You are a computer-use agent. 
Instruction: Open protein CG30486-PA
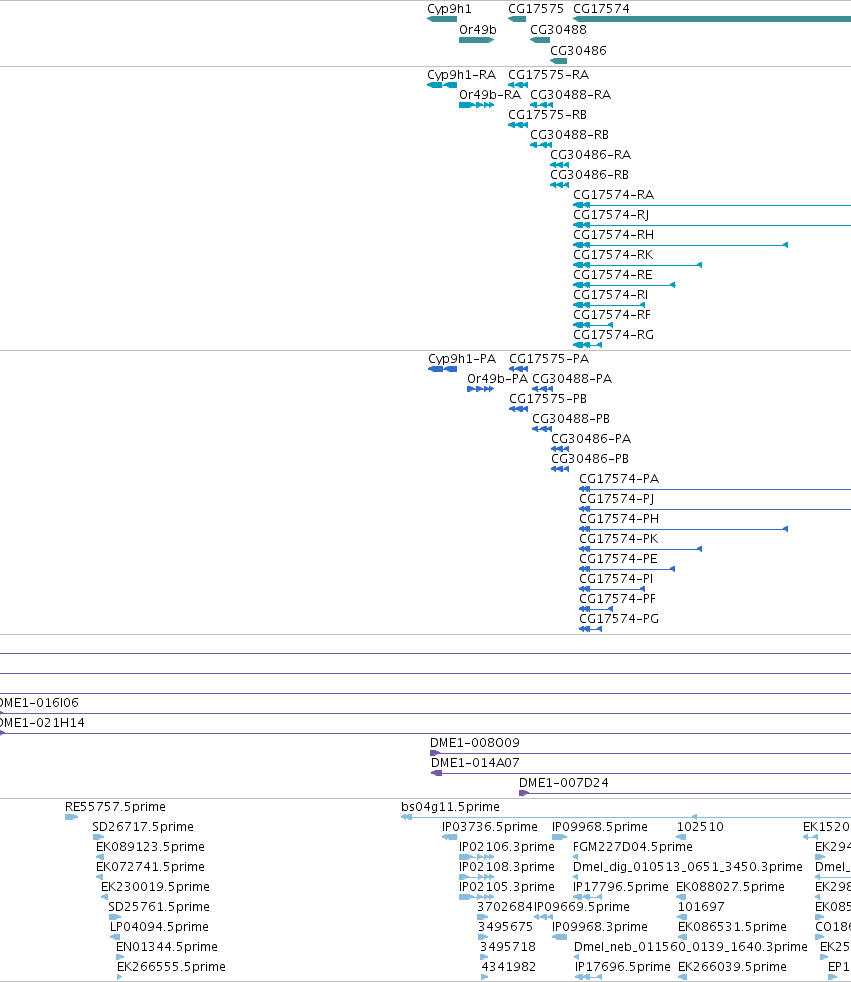click(591, 439)
